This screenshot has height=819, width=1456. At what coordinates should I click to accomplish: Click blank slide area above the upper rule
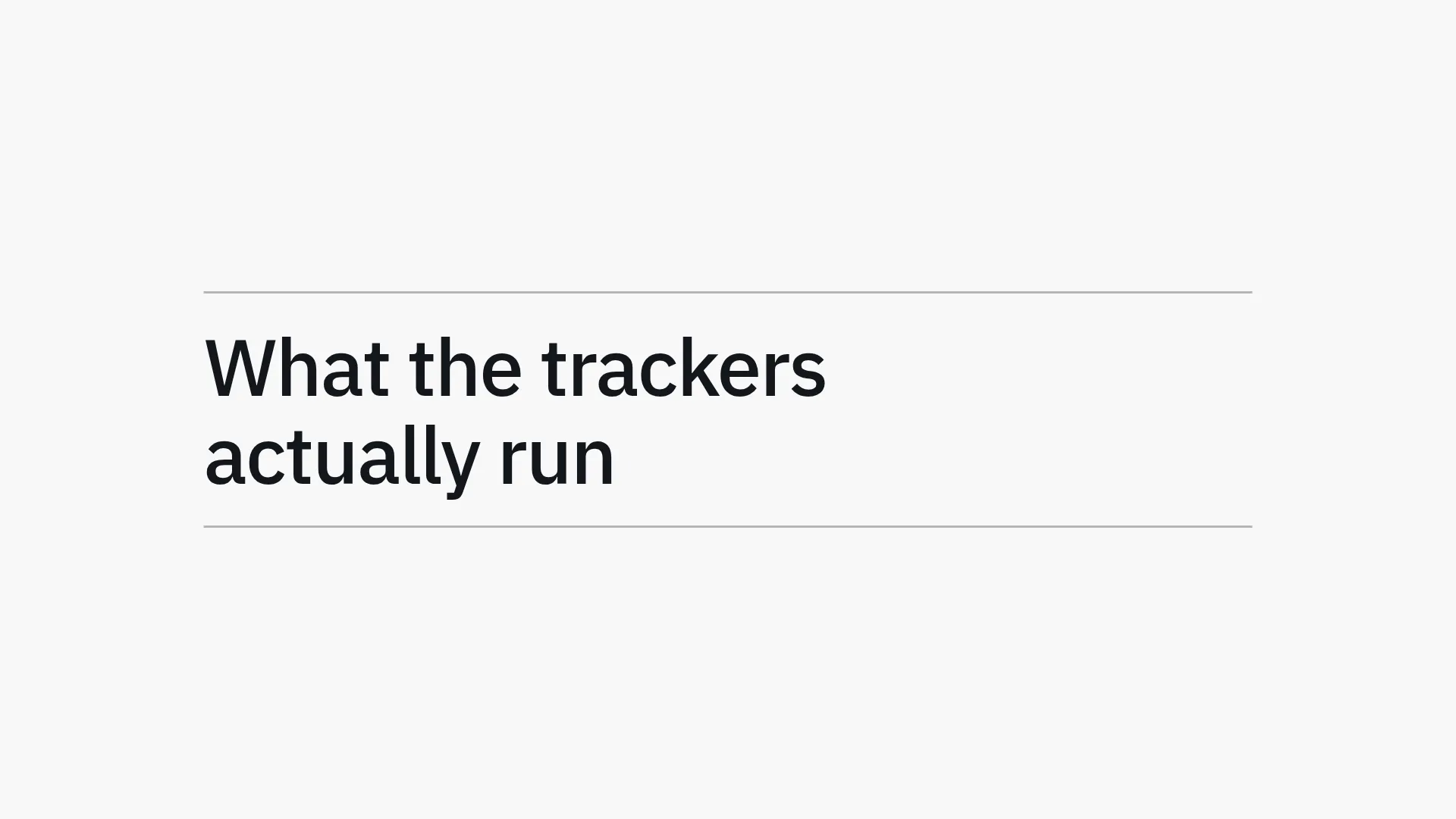[x=728, y=144]
